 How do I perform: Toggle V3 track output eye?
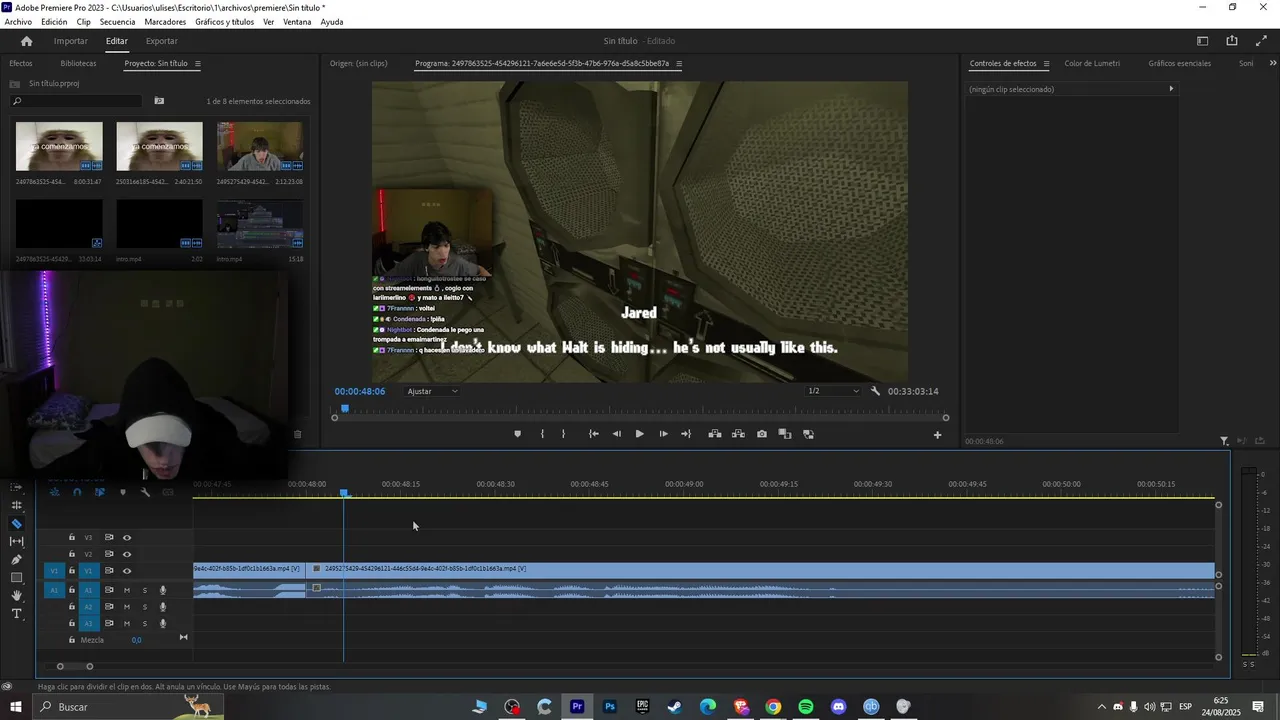127,538
